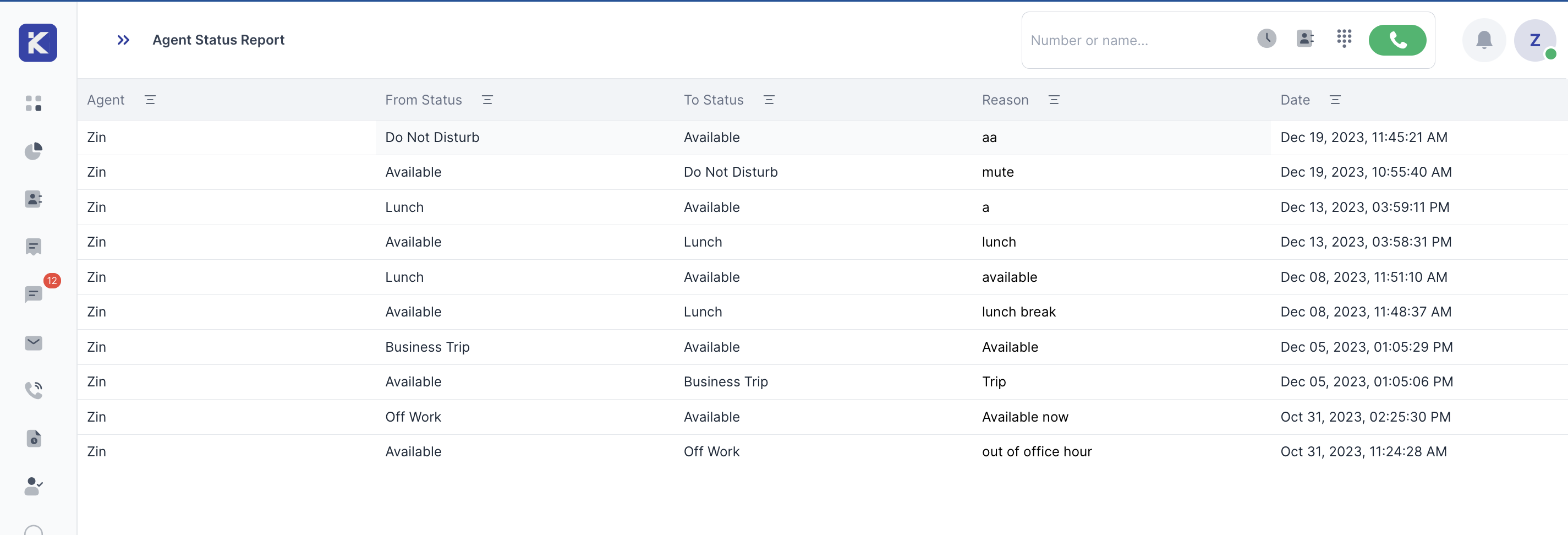Open the Z user profile avatar

pos(1534,40)
